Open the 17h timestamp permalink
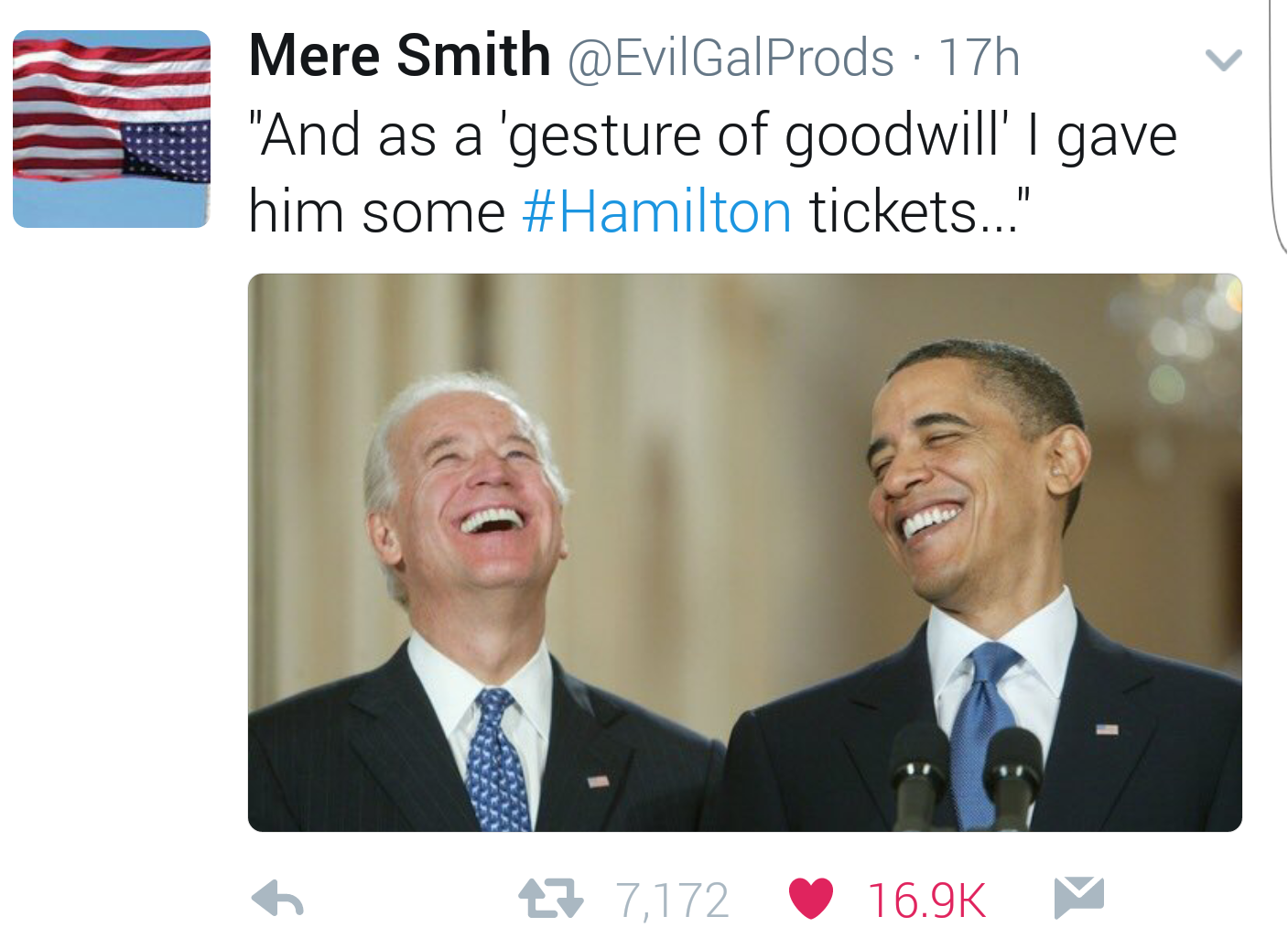1288x949 pixels. (x=979, y=58)
